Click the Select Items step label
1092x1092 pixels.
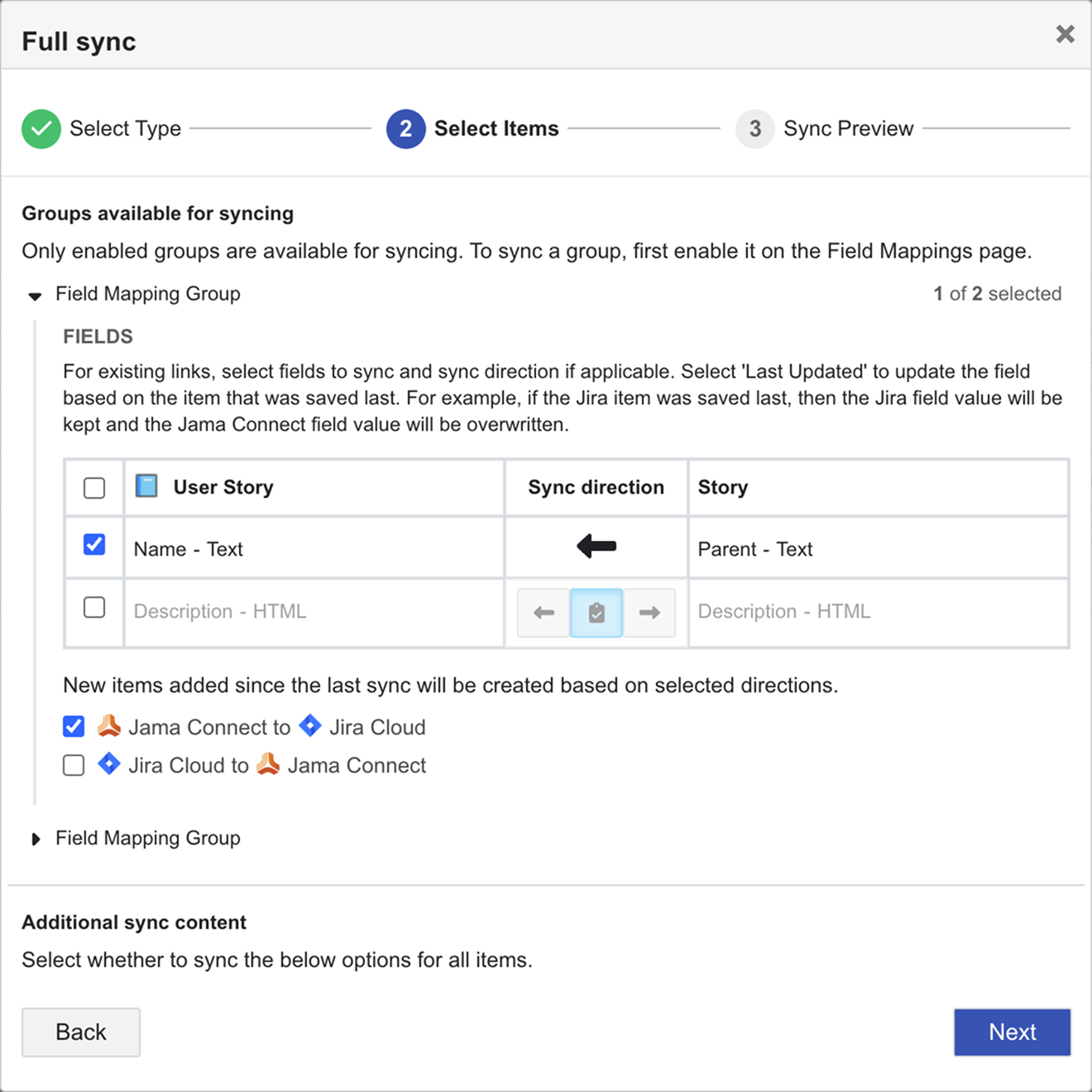[x=496, y=128]
